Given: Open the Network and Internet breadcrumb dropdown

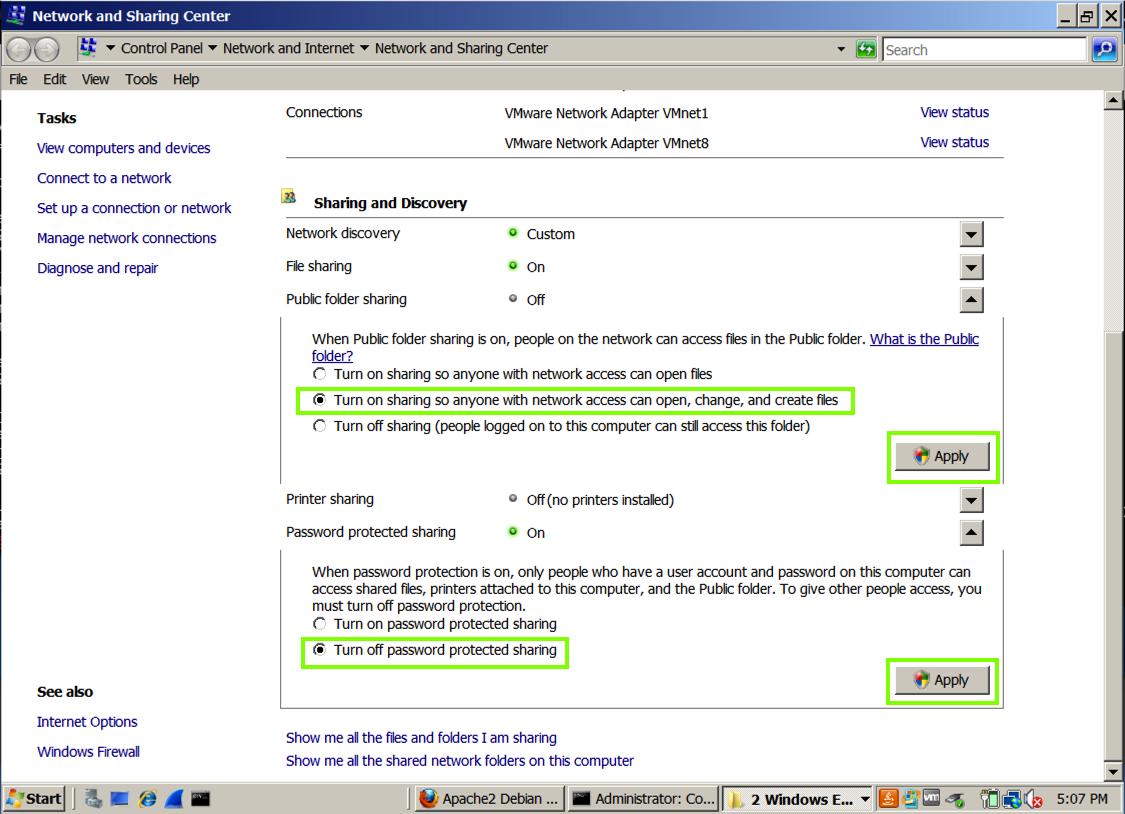Looking at the screenshot, I should (364, 48).
